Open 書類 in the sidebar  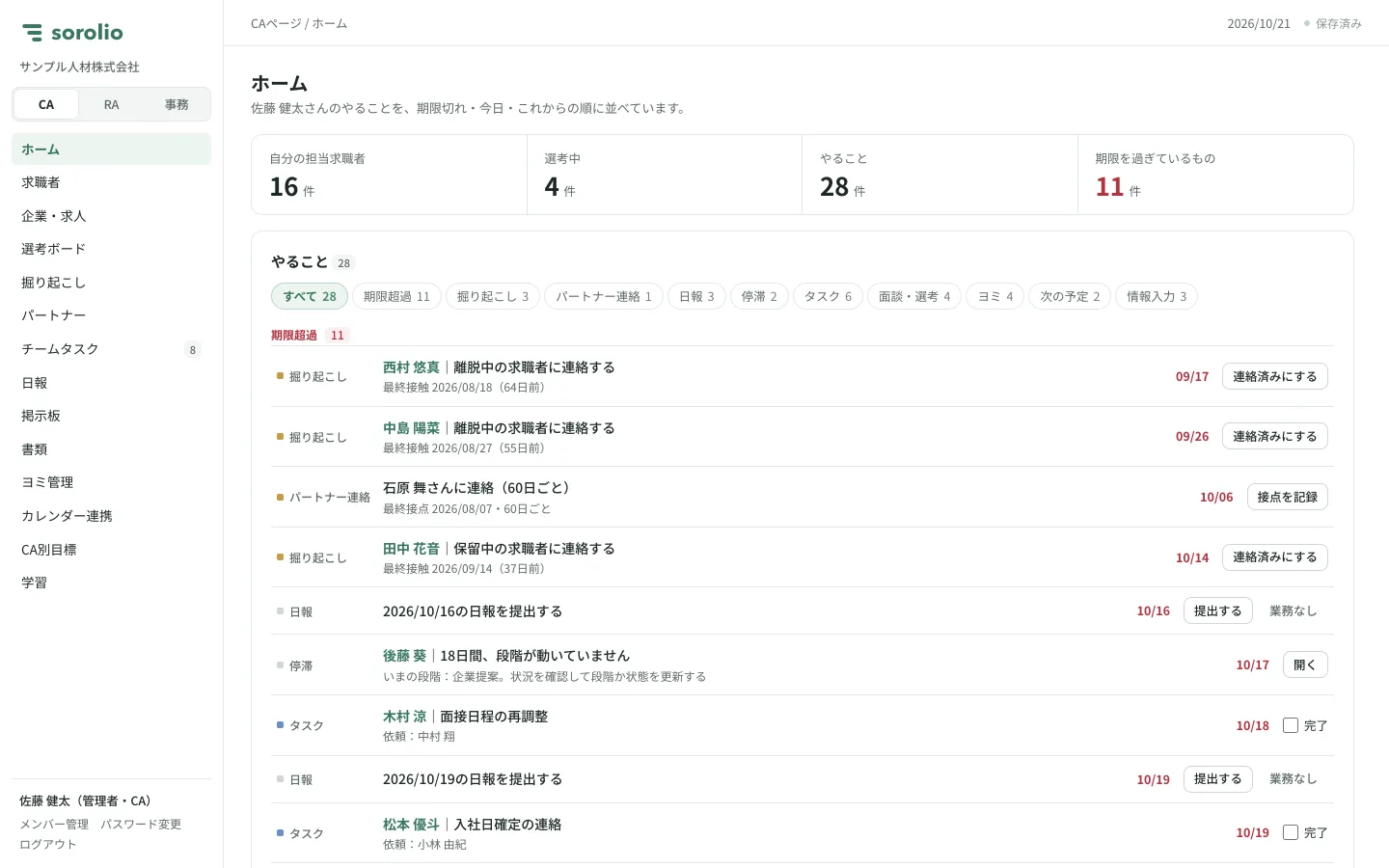click(x=111, y=449)
